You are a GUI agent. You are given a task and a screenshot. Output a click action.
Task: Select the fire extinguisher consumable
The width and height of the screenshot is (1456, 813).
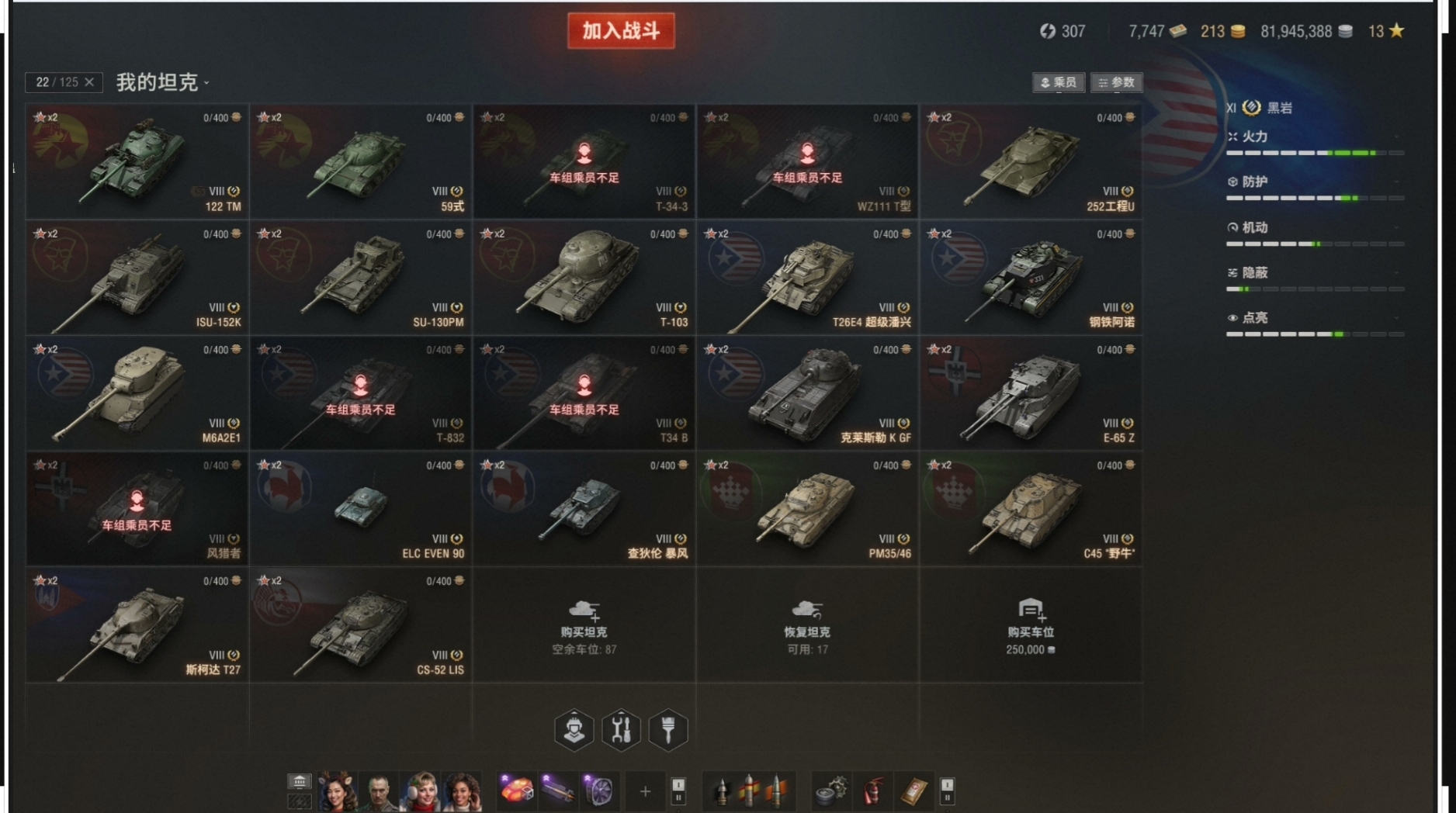click(872, 791)
